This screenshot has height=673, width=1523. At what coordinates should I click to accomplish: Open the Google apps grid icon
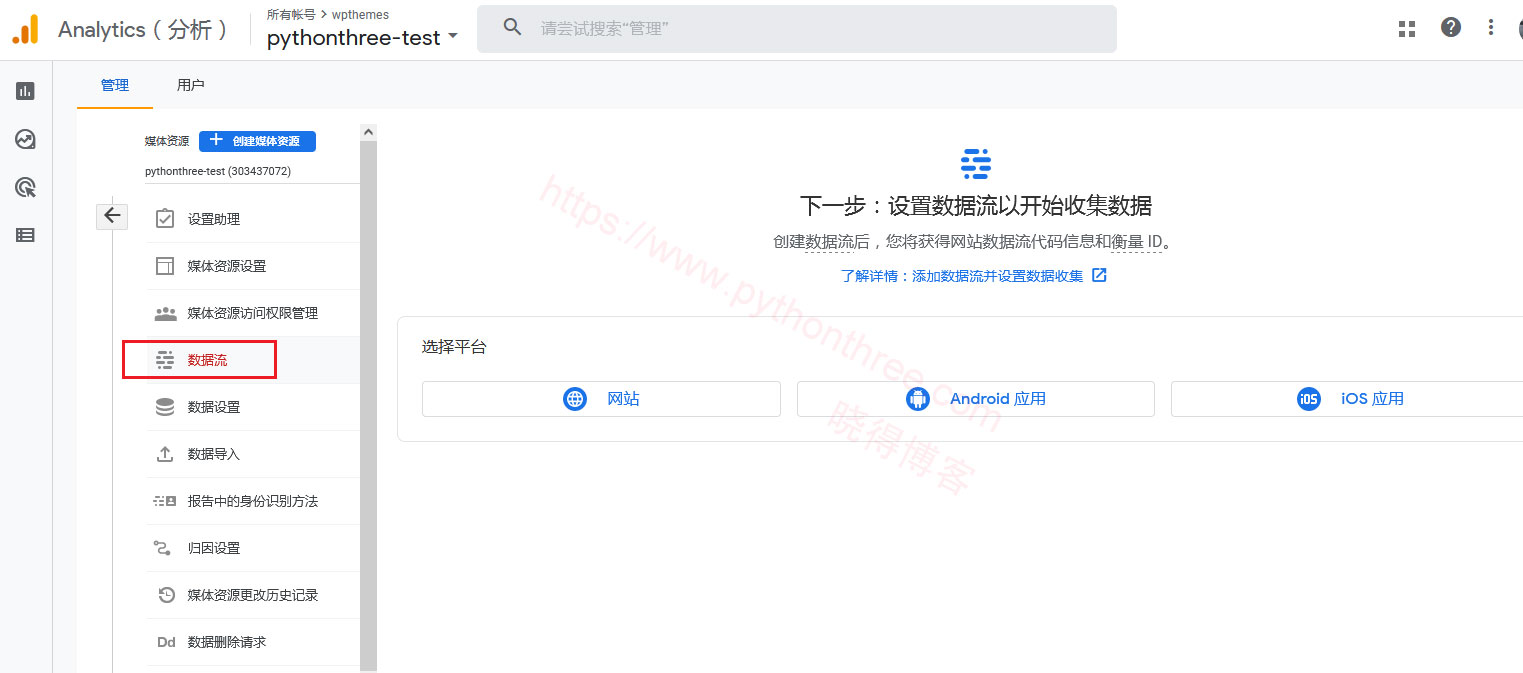1407,29
